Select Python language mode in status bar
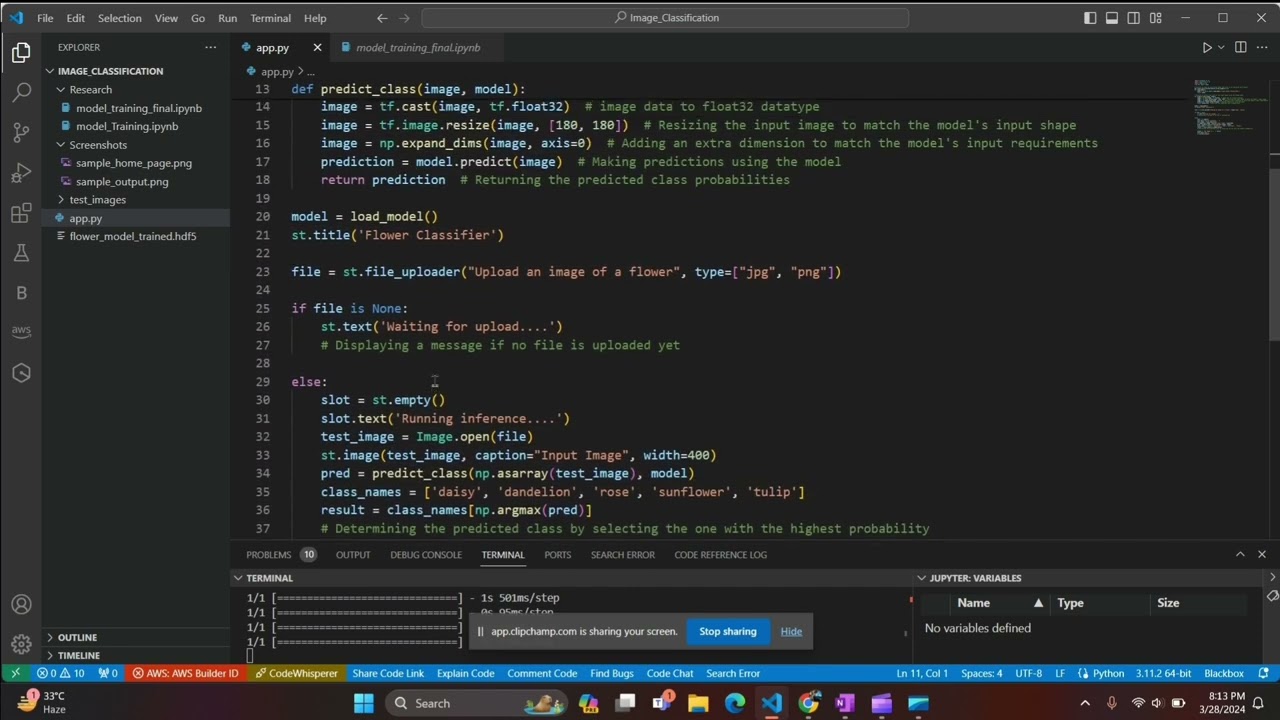Screen dimensions: 1280x720 tap(1100, 673)
